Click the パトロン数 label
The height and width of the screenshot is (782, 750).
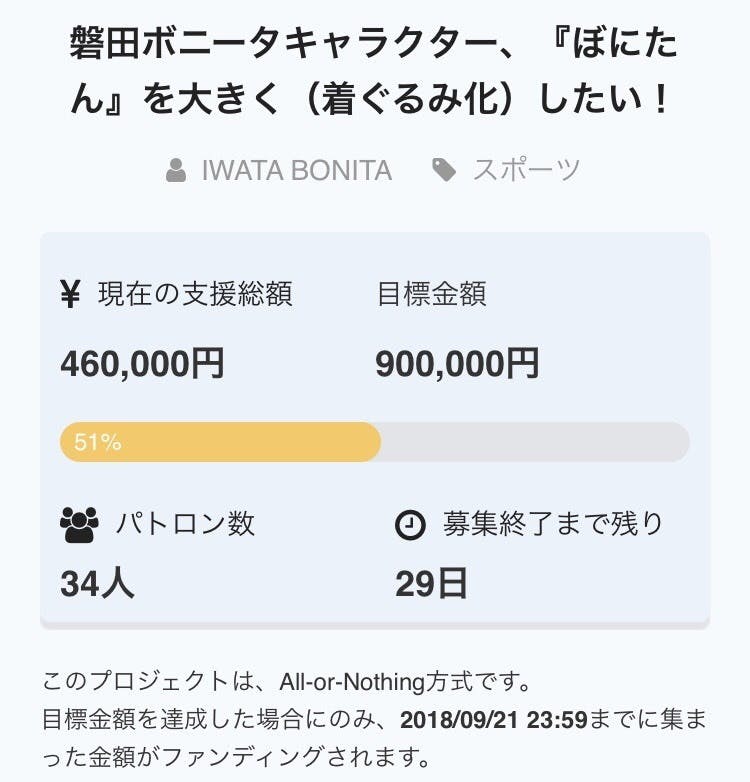185,524
